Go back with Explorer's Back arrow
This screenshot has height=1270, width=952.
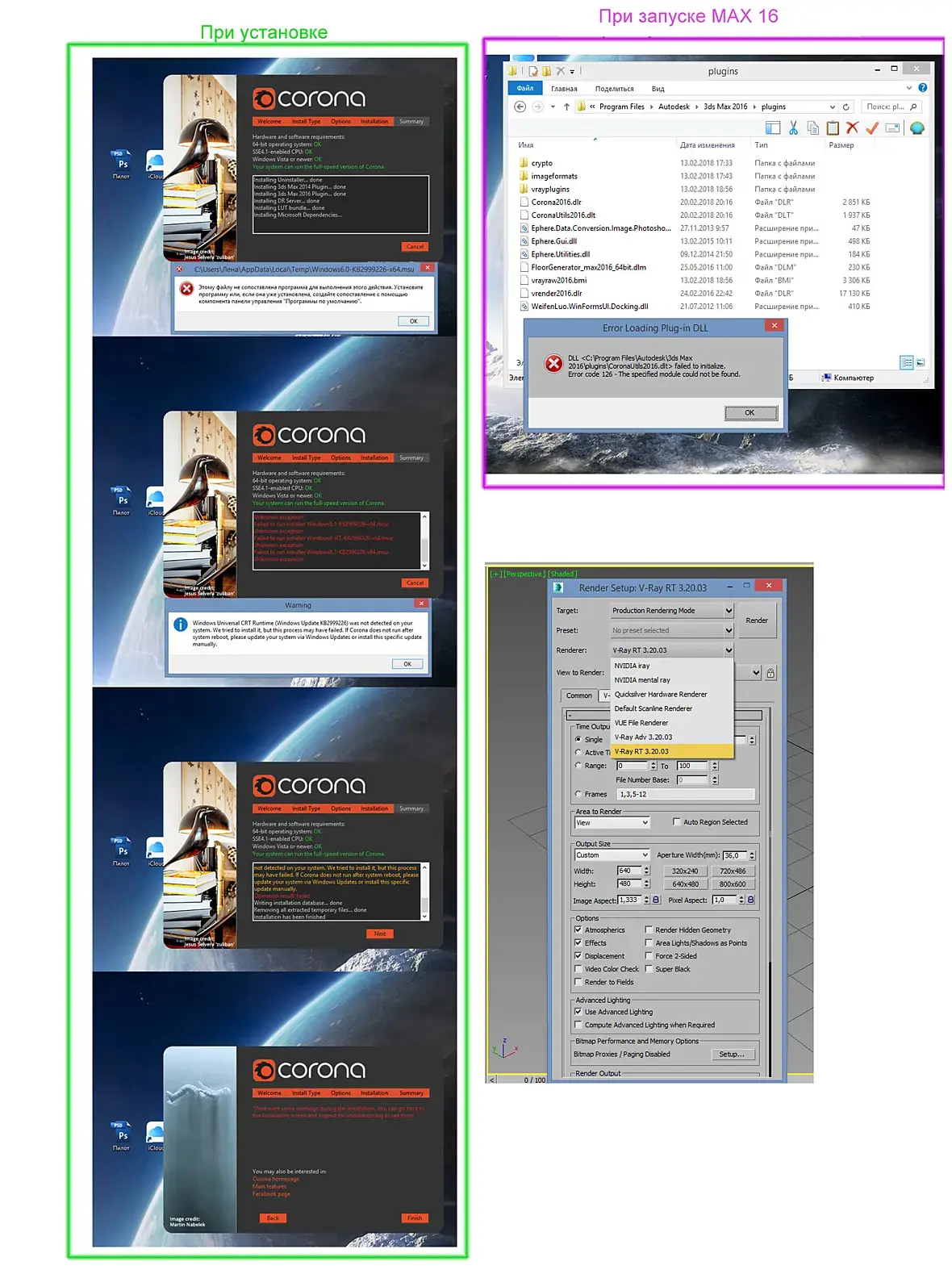520,107
